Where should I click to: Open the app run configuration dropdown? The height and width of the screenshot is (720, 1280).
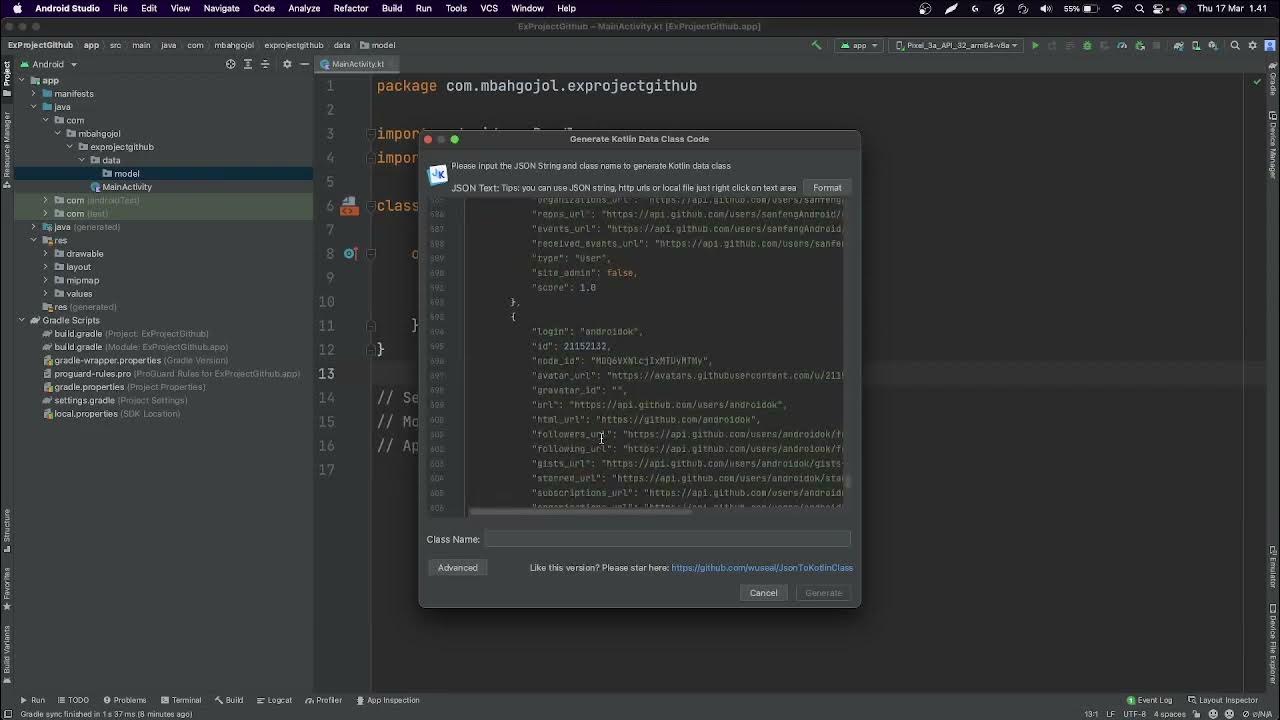click(859, 45)
